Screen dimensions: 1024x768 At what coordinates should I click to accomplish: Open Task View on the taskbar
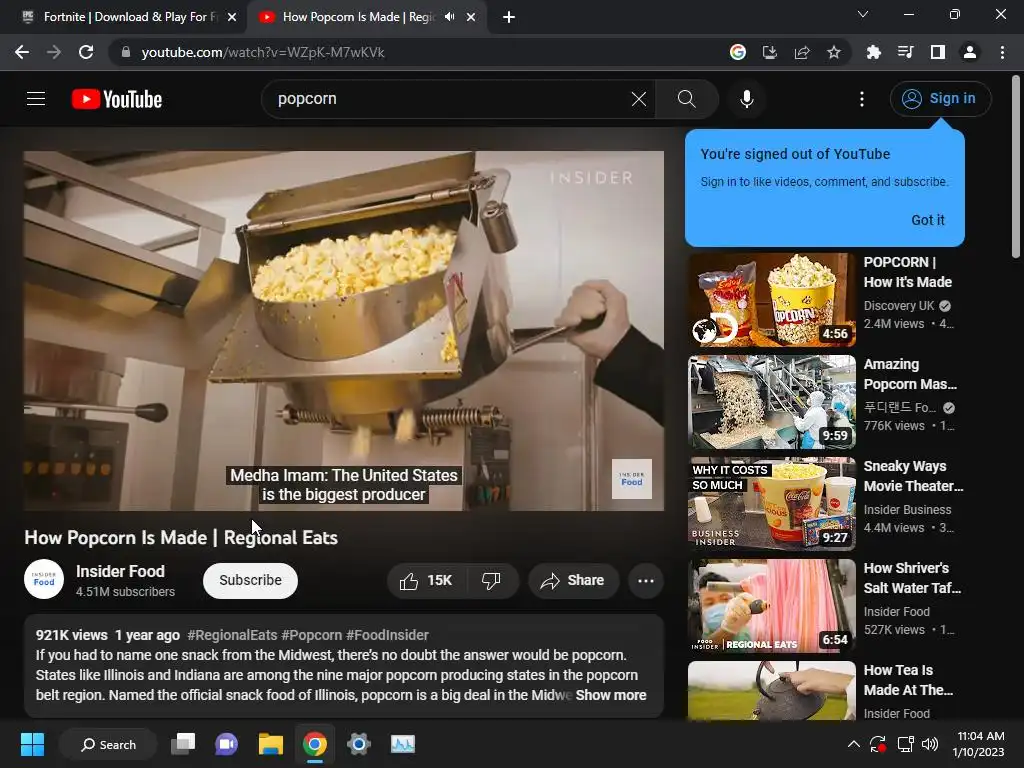click(x=183, y=744)
